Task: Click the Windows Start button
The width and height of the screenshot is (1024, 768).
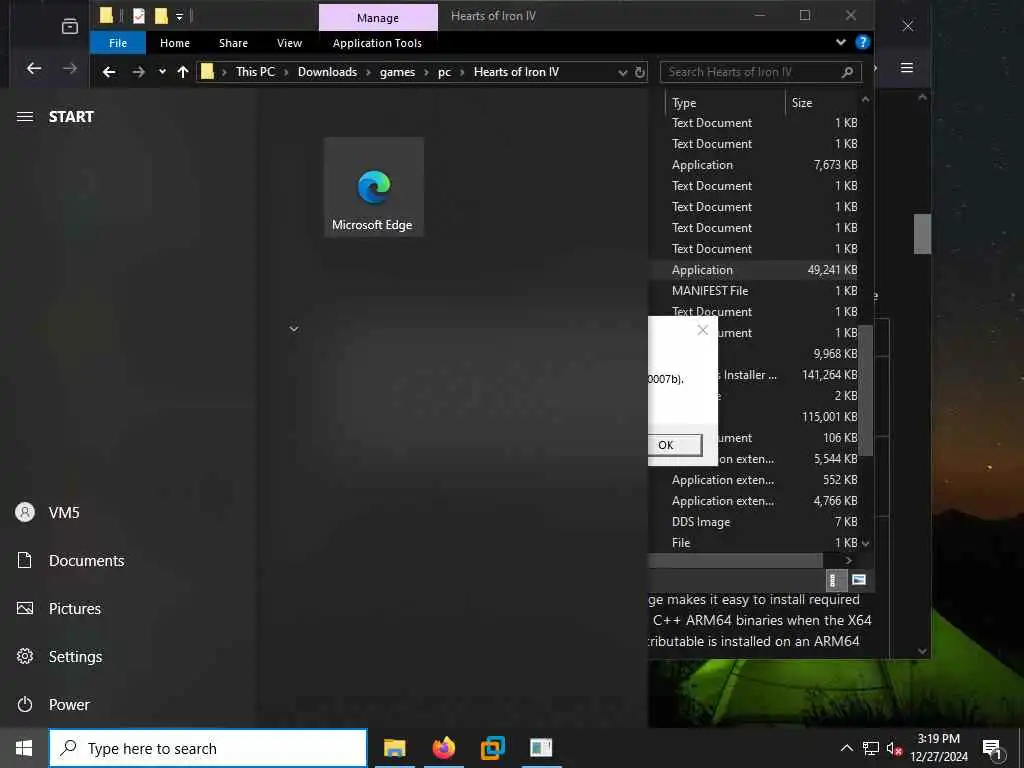Action: (x=24, y=748)
